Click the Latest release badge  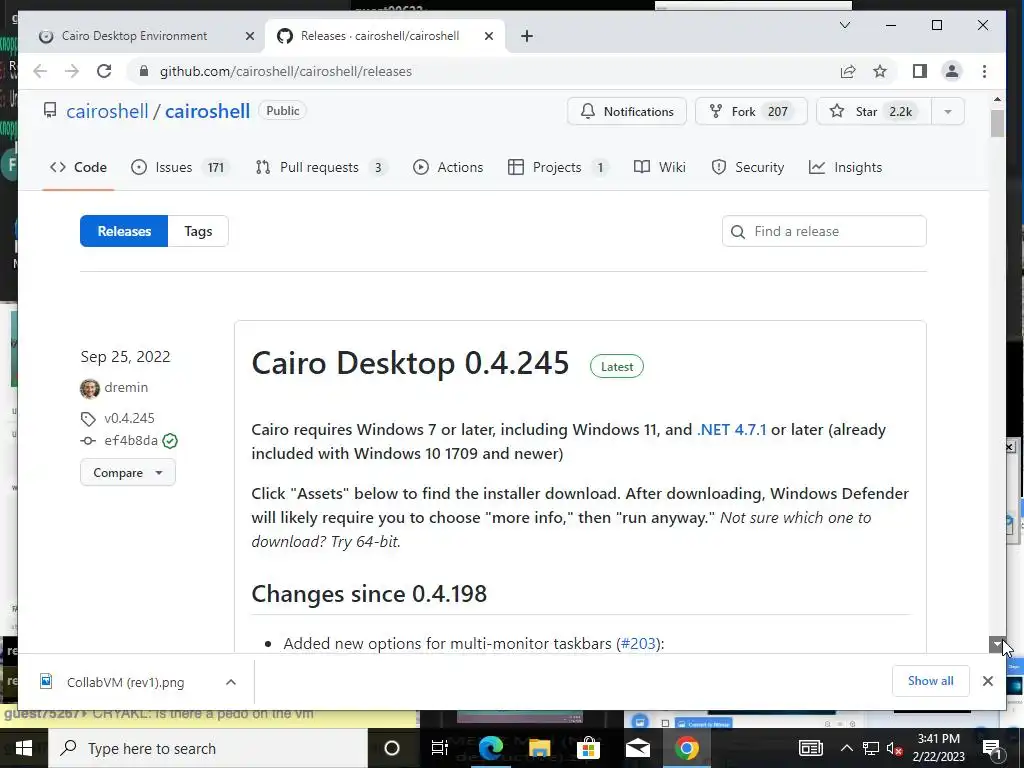point(616,366)
